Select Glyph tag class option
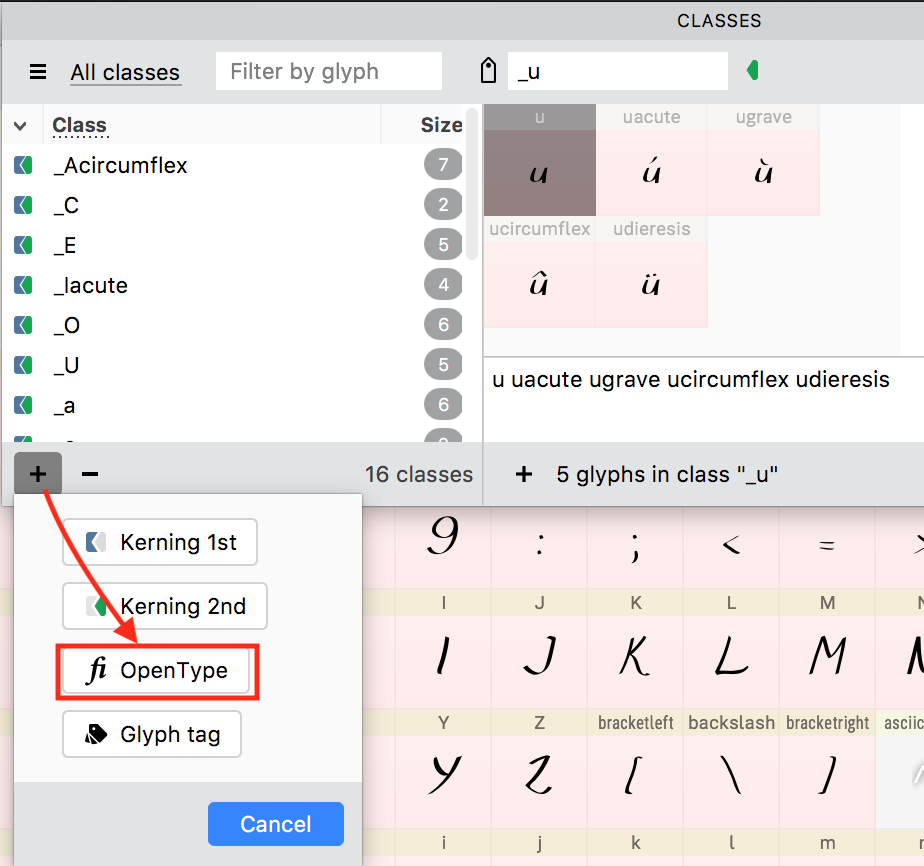The width and height of the screenshot is (924, 866). tap(152, 734)
